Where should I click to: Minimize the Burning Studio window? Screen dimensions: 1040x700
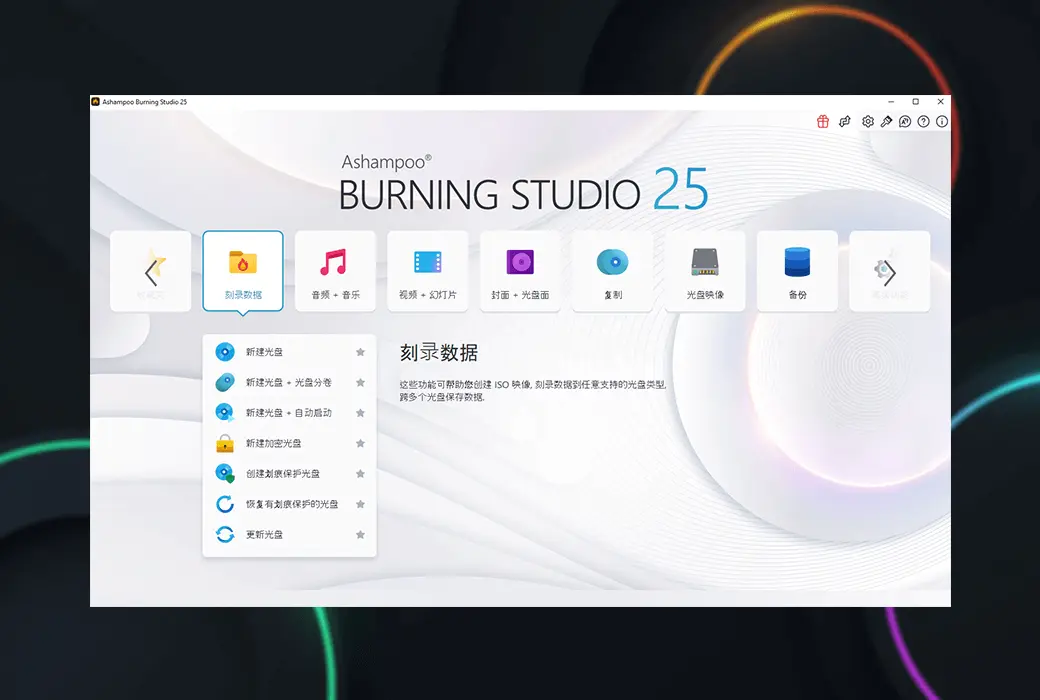[891, 102]
